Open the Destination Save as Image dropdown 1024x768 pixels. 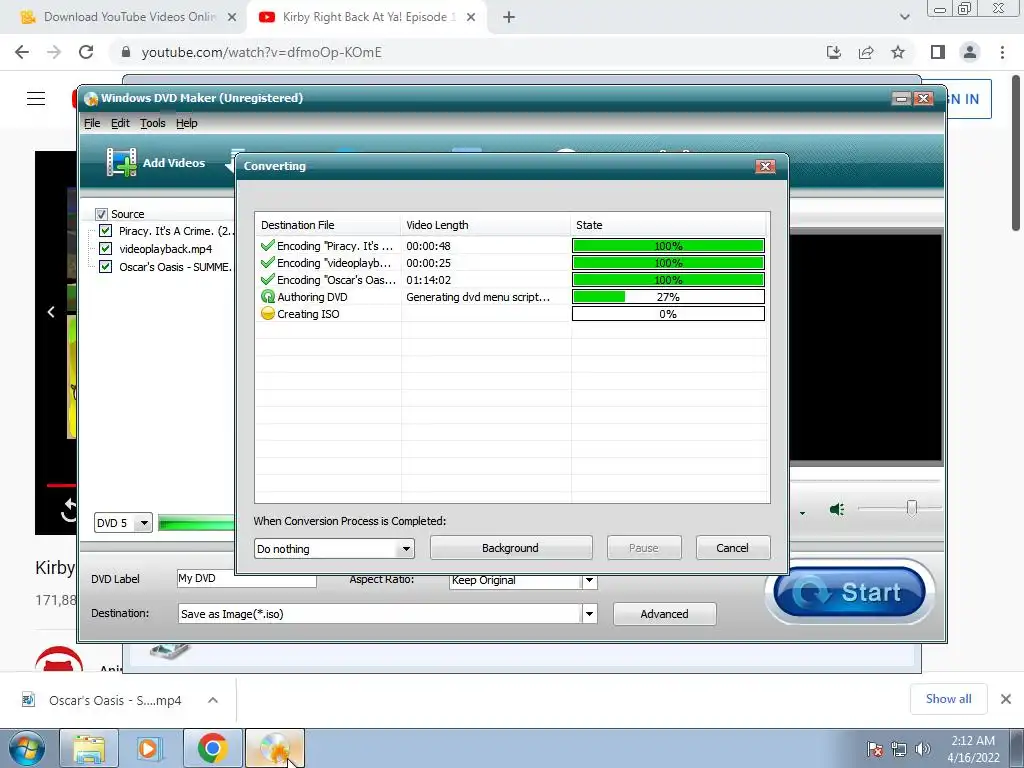(x=589, y=614)
